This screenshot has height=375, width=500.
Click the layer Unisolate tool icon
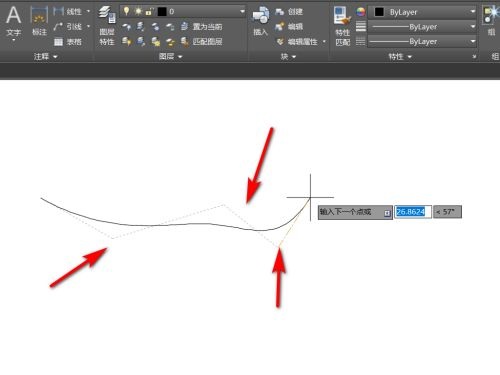(x=141, y=41)
